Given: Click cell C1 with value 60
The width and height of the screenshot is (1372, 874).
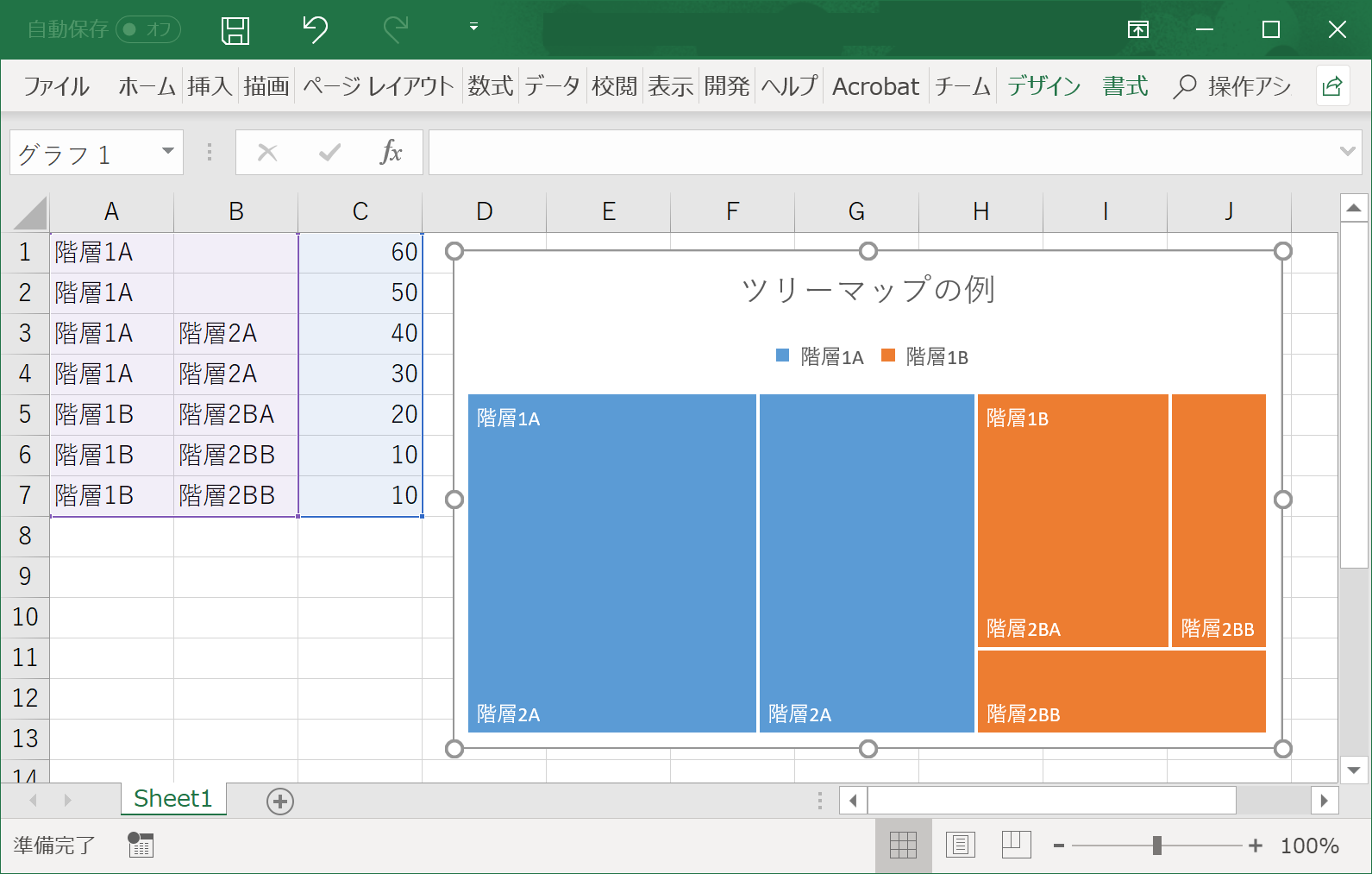Looking at the screenshot, I should pos(360,252).
